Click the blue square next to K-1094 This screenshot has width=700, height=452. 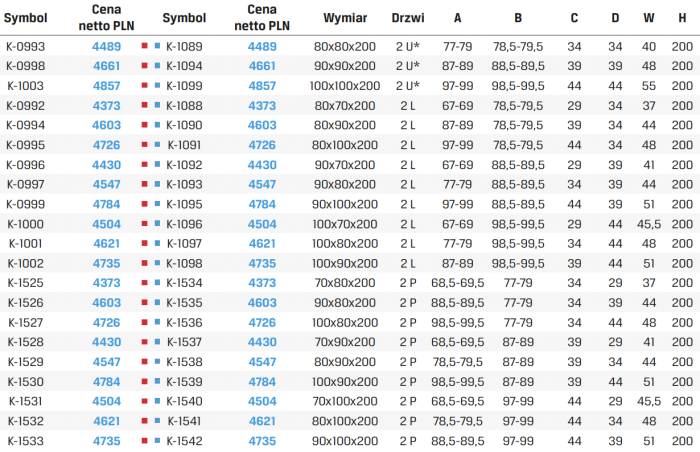(x=157, y=65)
